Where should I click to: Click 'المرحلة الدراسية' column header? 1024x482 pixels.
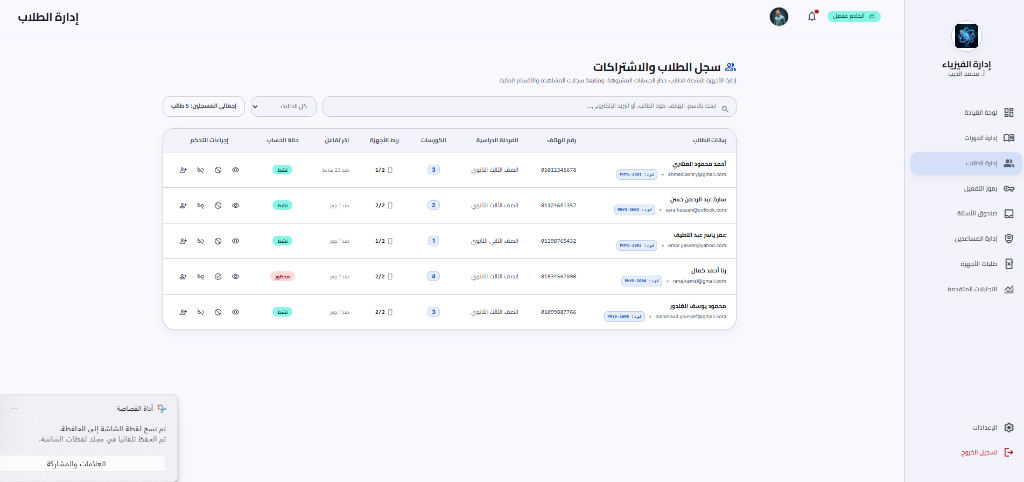pyautogui.click(x=495, y=140)
